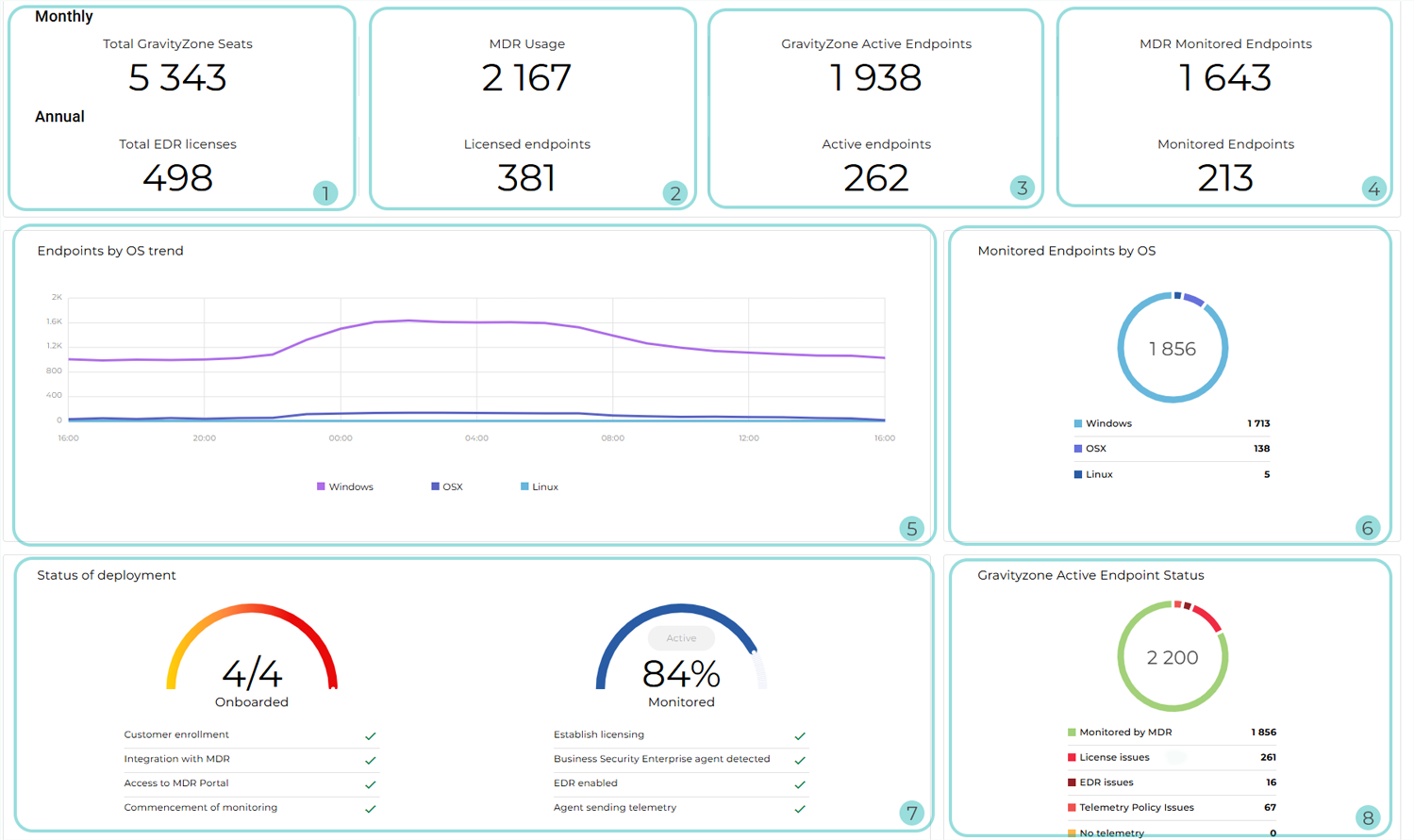1414x840 pixels.
Task: Click the Active label on the Monitored gauge
Action: [x=681, y=638]
